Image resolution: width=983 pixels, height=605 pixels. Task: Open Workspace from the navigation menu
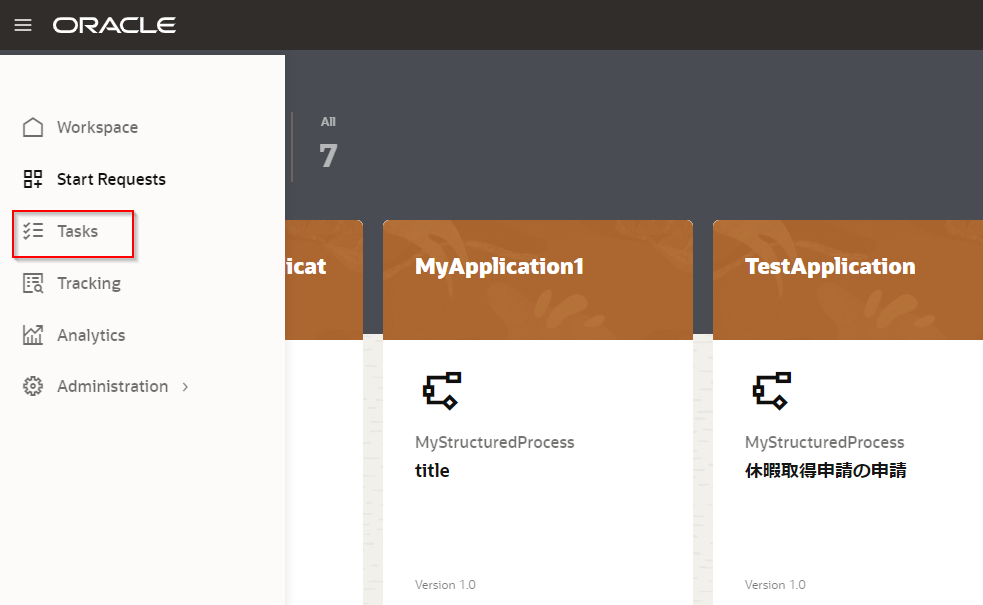(97, 127)
